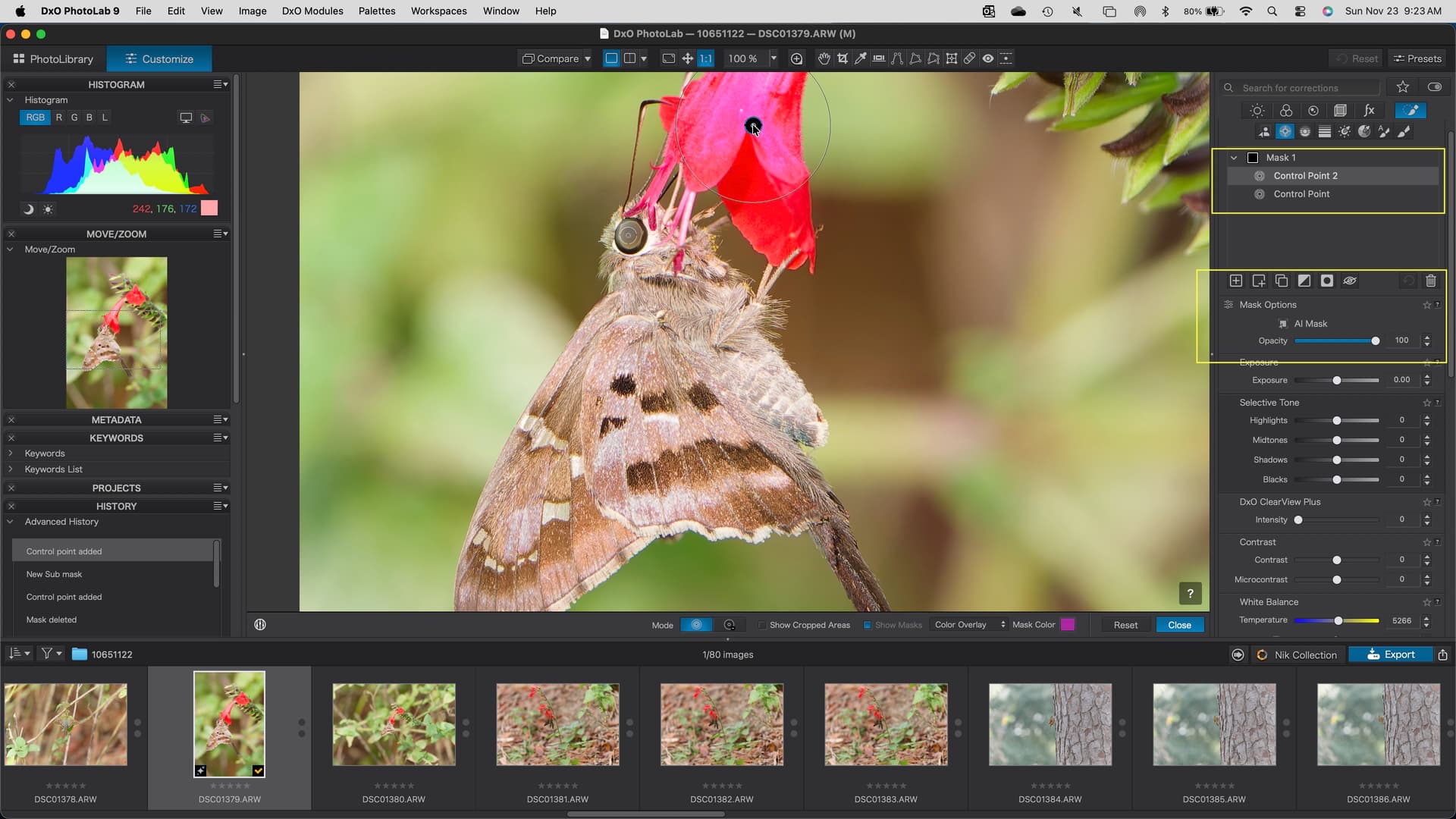Select the DSC01380.ARW thumbnail
1456x819 pixels.
click(394, 725)
